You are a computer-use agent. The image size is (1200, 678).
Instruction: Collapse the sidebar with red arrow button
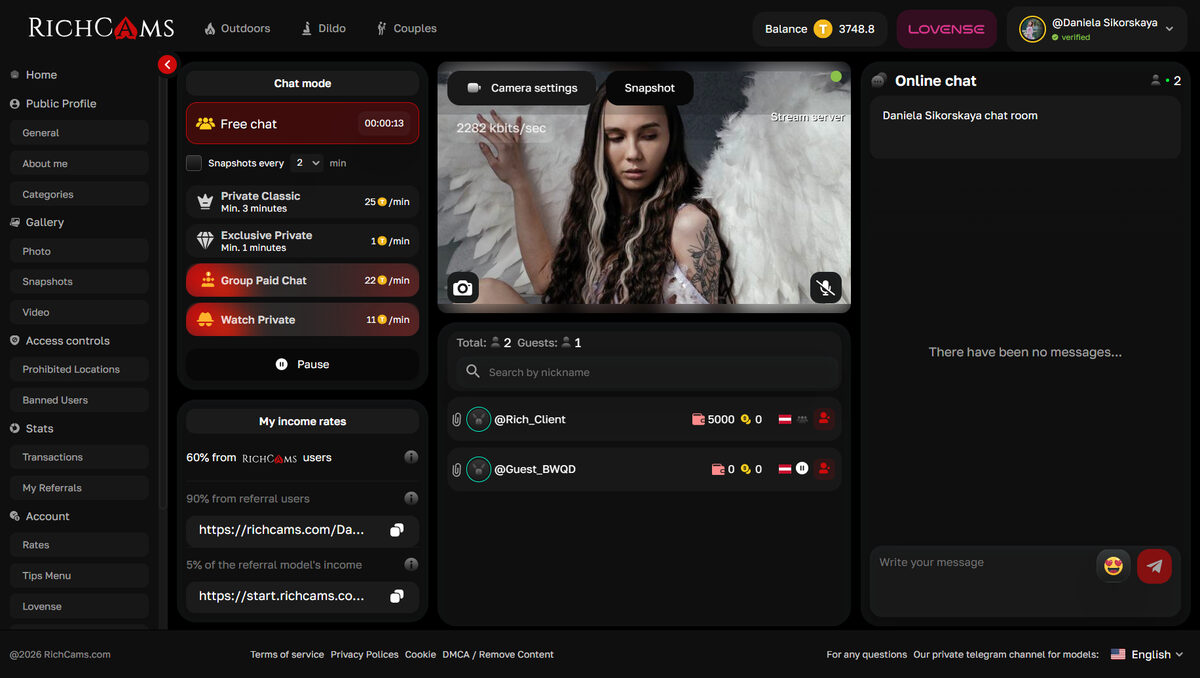click(x=167, y=64)
